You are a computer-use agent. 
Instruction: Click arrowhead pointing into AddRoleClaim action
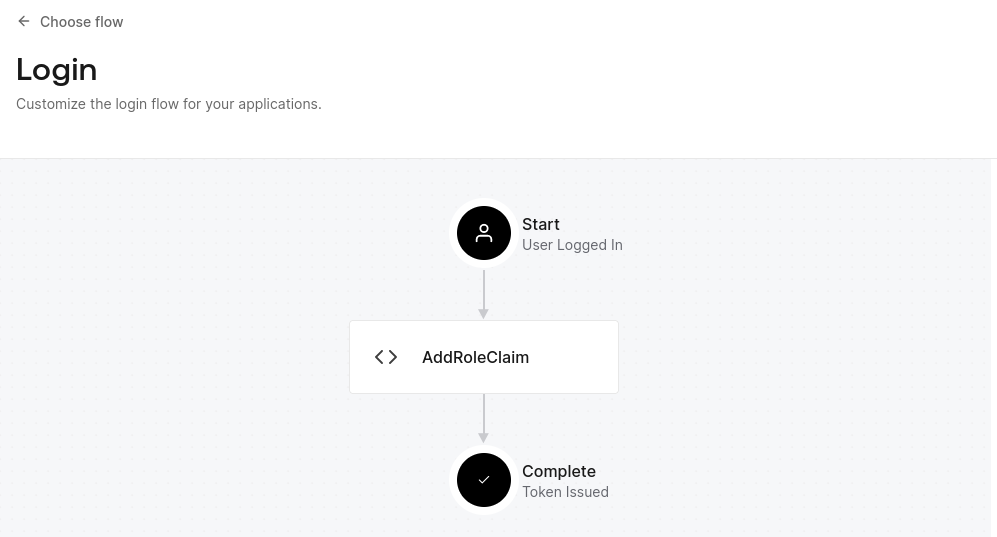pos(484,313)
